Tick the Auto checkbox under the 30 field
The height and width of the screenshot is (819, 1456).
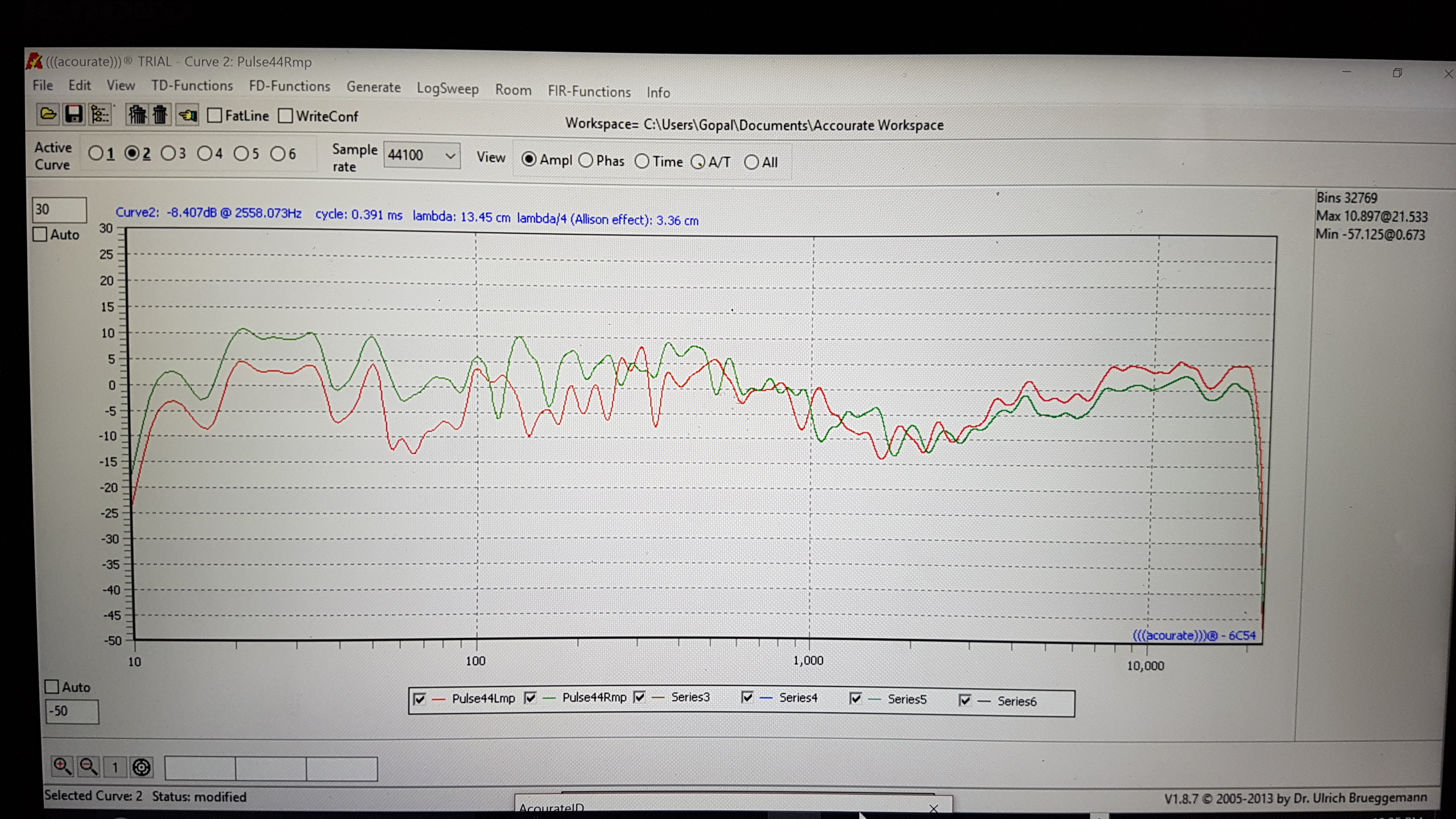pyautogui.click(x=40, y=234)
